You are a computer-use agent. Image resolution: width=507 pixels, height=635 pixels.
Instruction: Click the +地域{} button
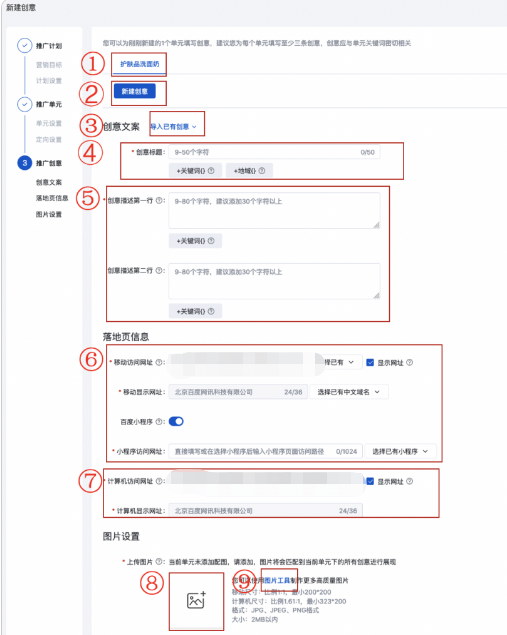pyautogui.click(x=249, y=171)
